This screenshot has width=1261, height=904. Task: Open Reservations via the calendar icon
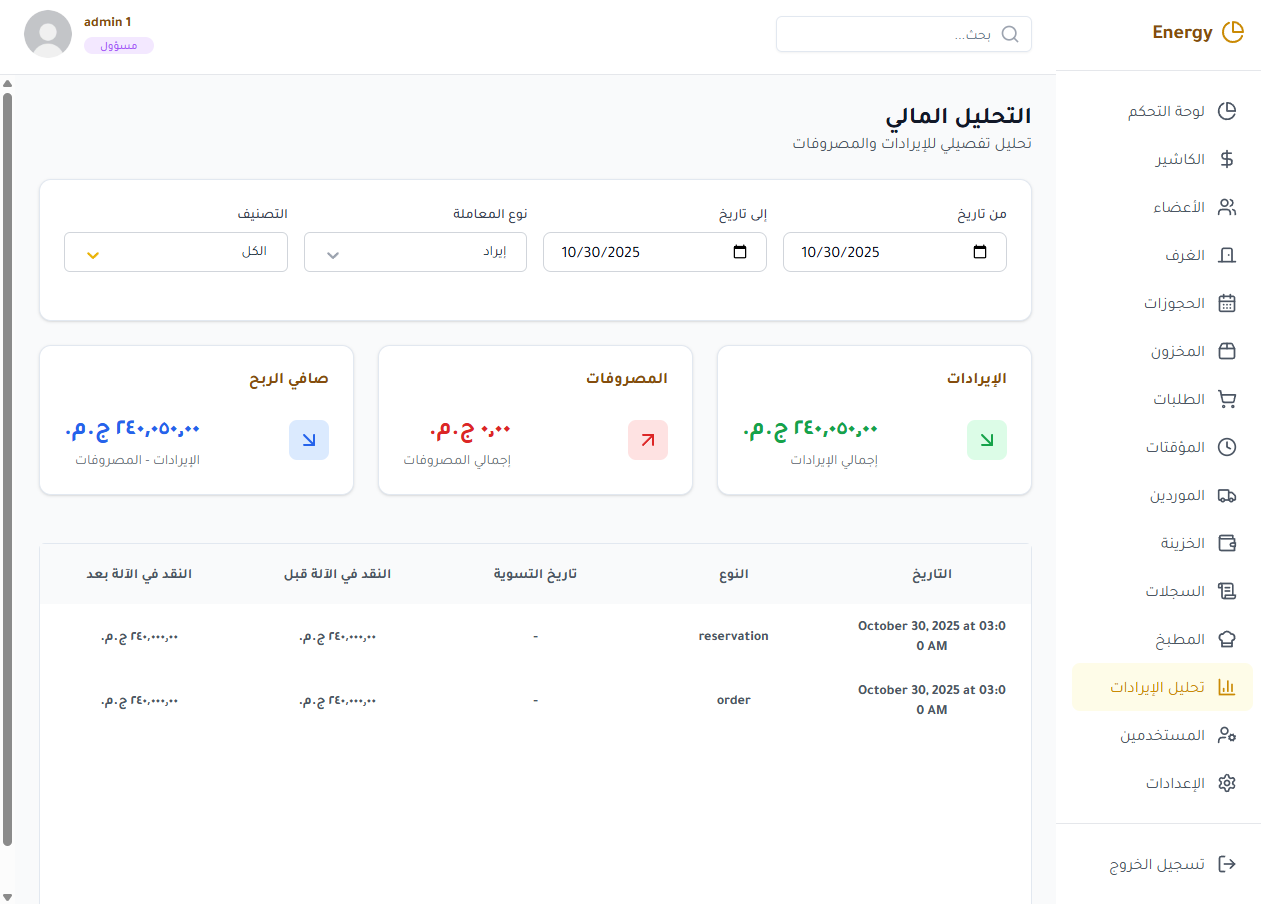1227,302
